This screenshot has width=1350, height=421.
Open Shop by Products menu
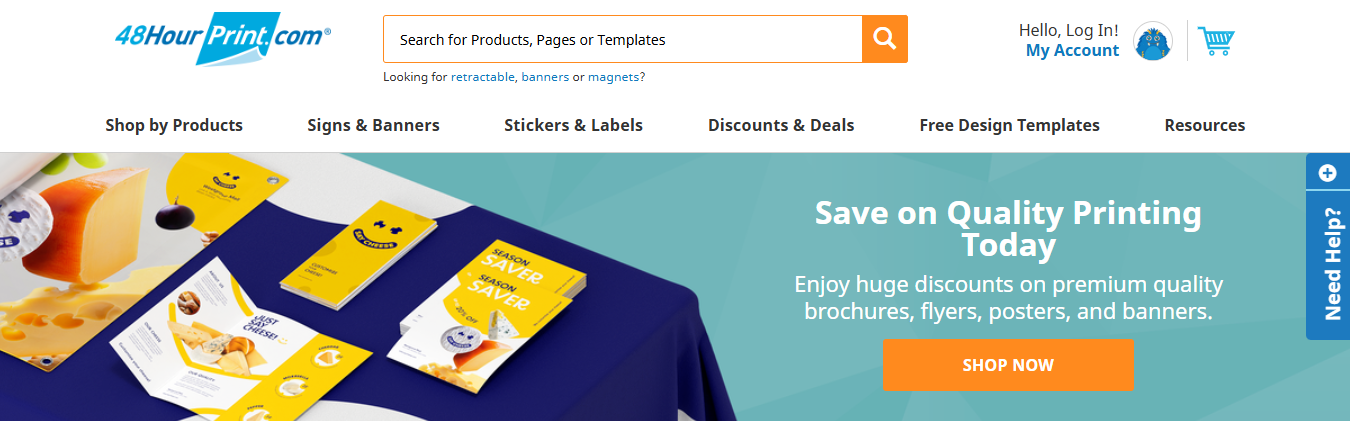174,125
